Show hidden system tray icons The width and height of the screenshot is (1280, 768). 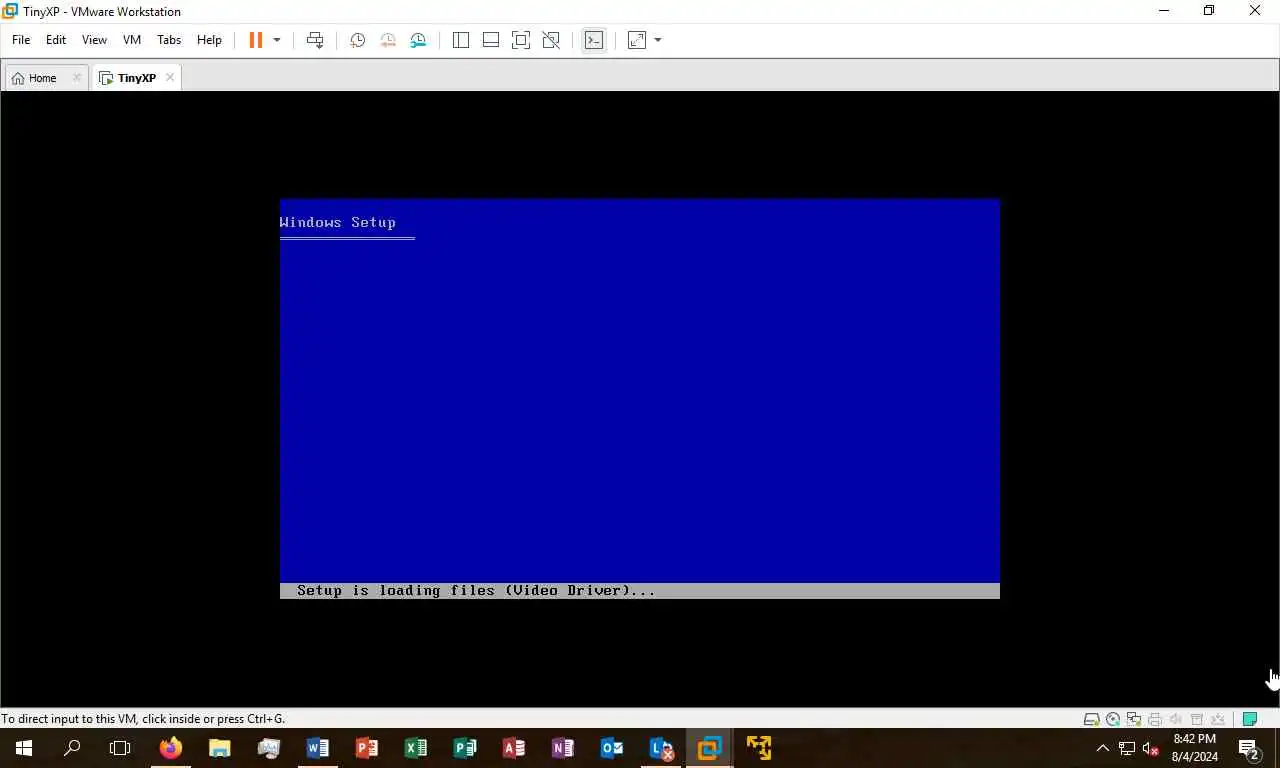click(x=1103, y=748)
